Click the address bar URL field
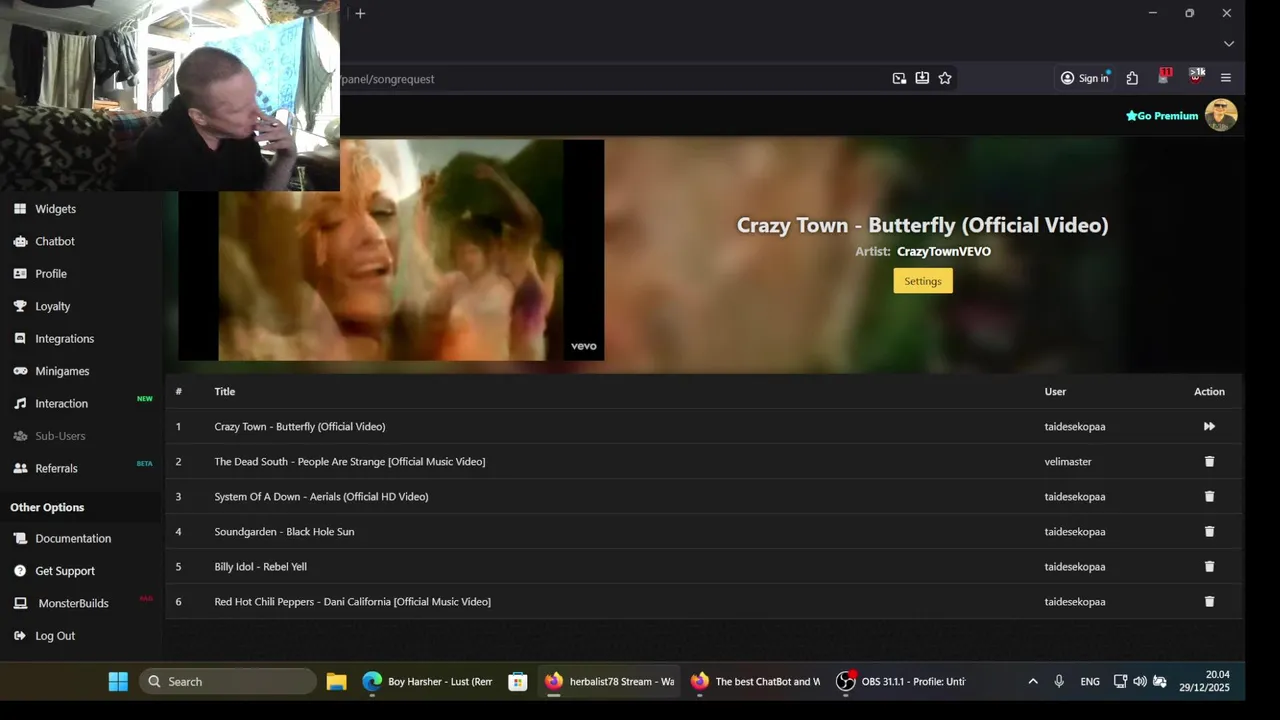The image size is (1280, 720). (x=610, y=78)
